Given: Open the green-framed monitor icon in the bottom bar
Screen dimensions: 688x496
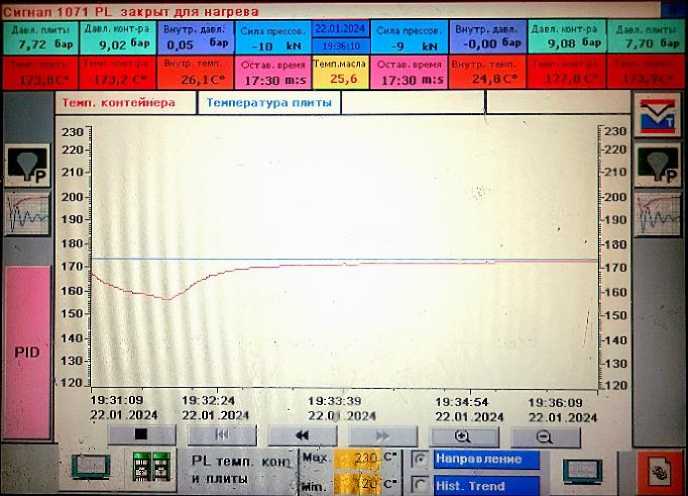Looking at the screenshot, I should click(x=91, y=467).
